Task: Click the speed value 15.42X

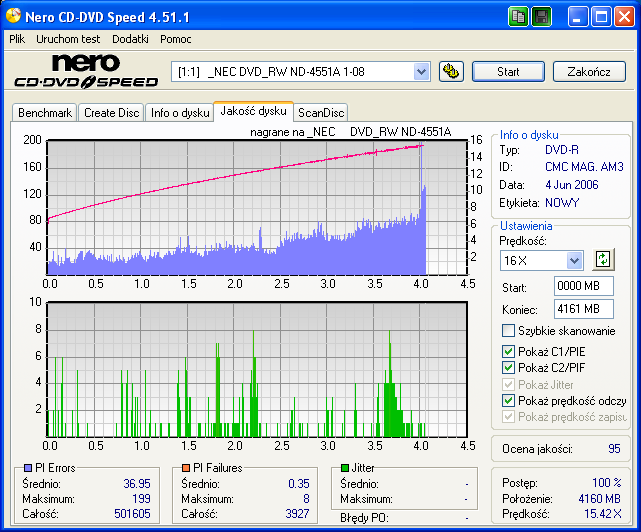Action: (603, 514)
